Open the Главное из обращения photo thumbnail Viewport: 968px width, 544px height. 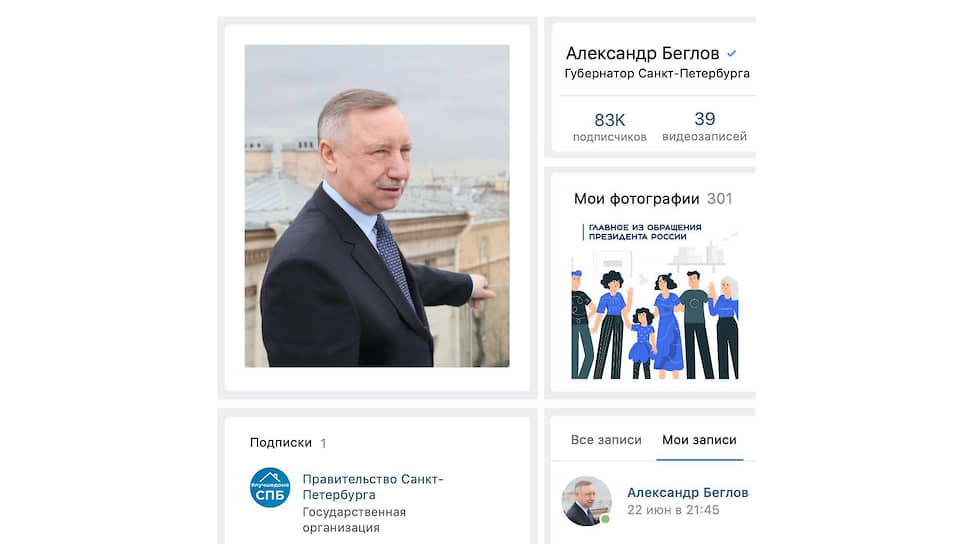click(x=655, y=299)
